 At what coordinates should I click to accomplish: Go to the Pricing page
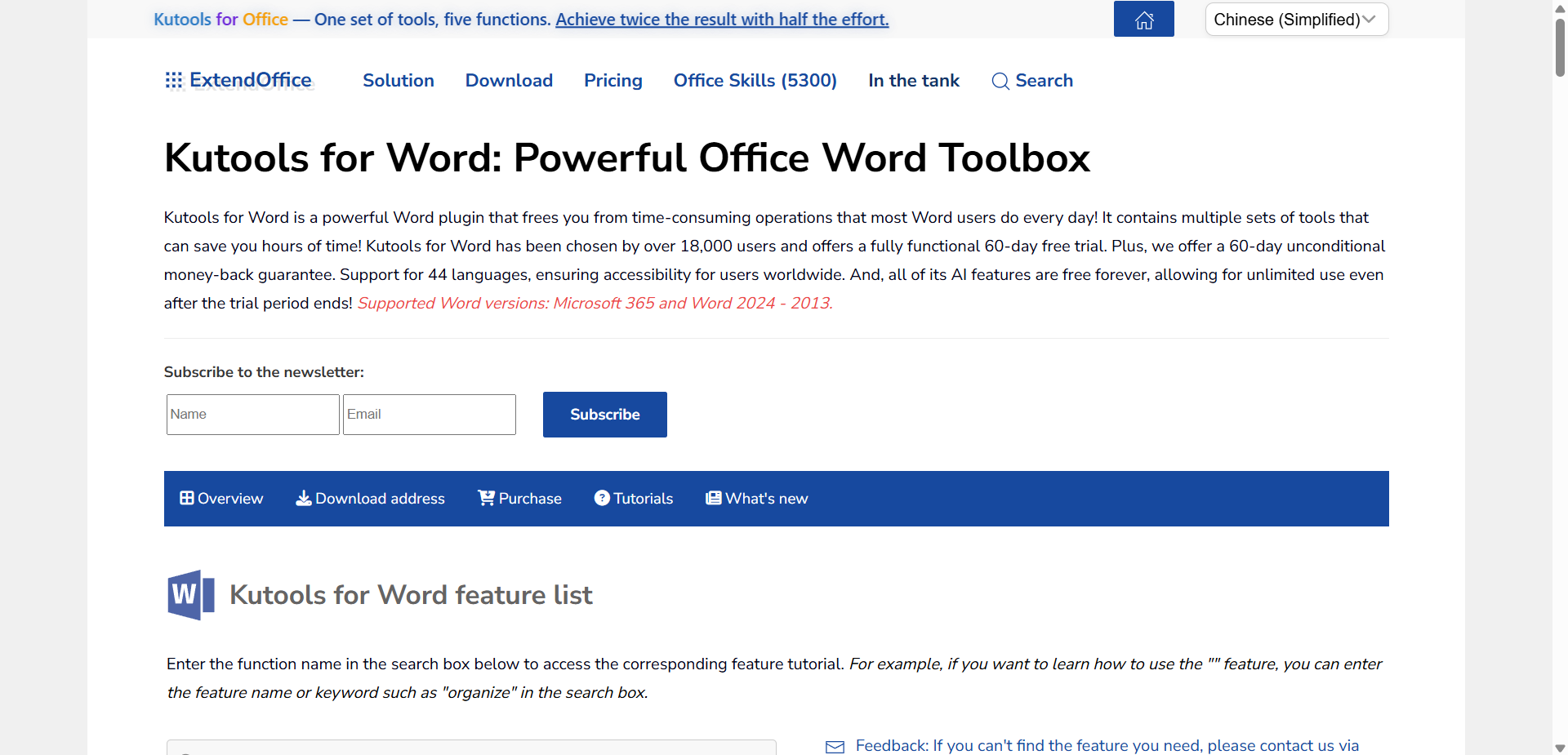[612, 81]
